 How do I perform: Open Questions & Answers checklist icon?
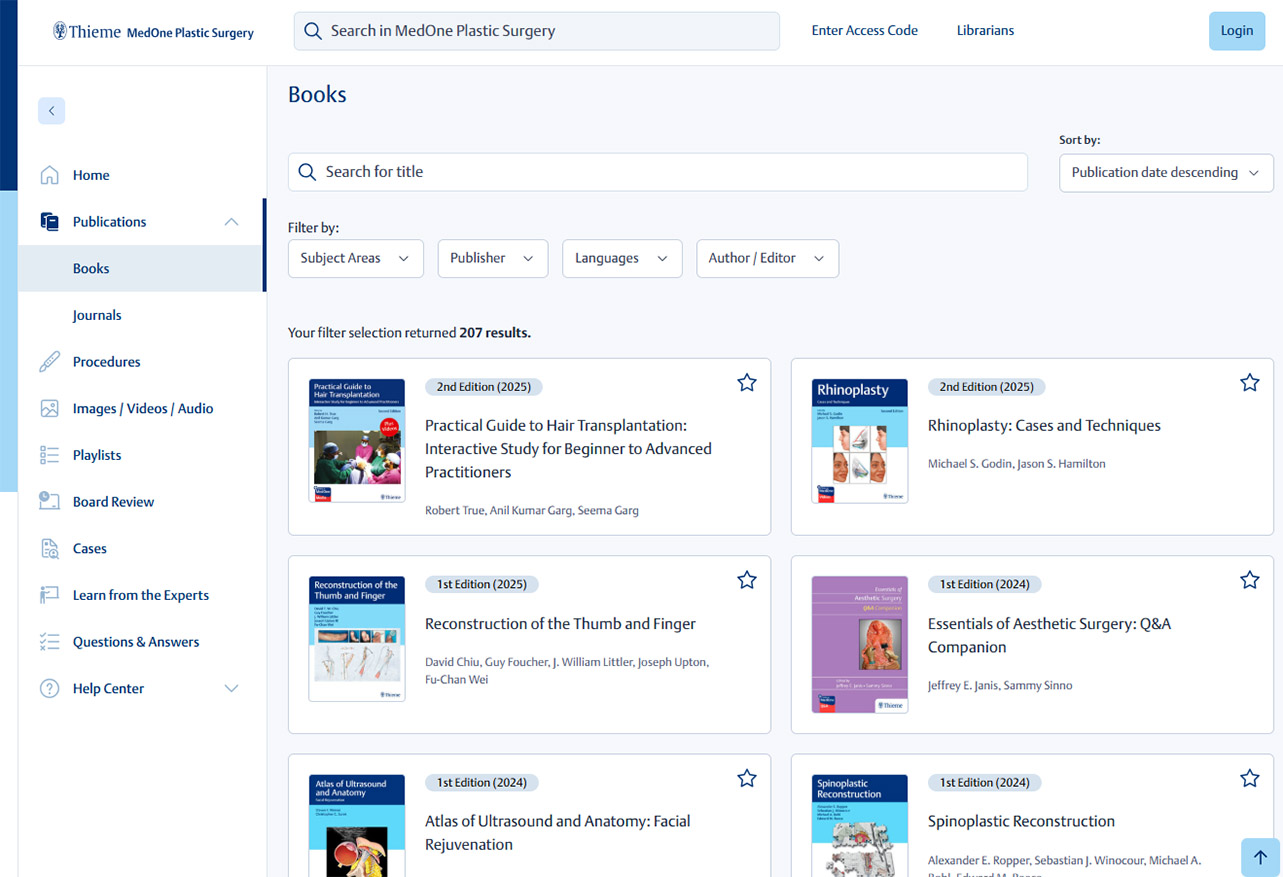[47, 641]
